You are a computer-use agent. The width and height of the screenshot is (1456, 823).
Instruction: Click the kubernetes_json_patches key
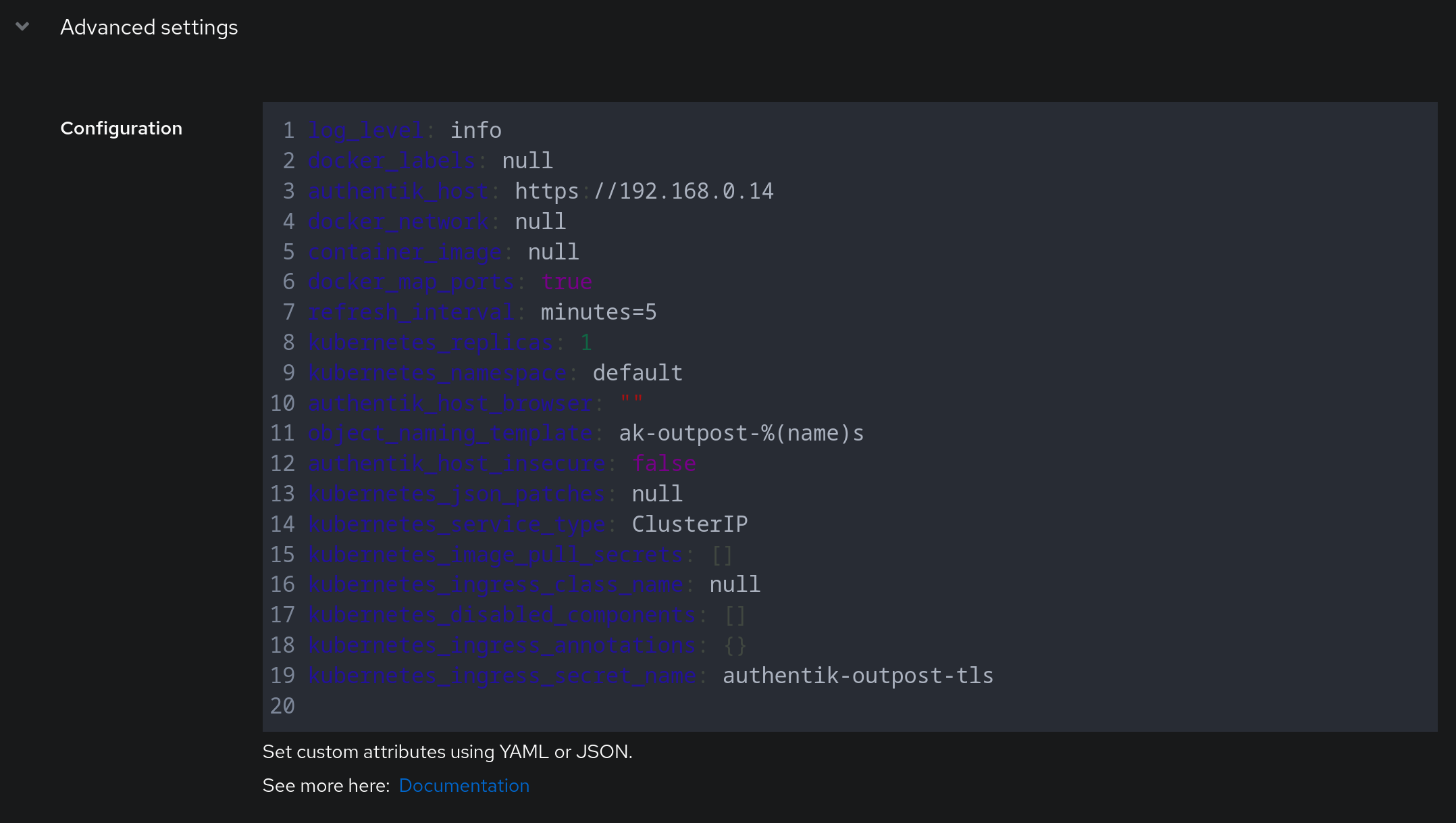pos(457,494)
